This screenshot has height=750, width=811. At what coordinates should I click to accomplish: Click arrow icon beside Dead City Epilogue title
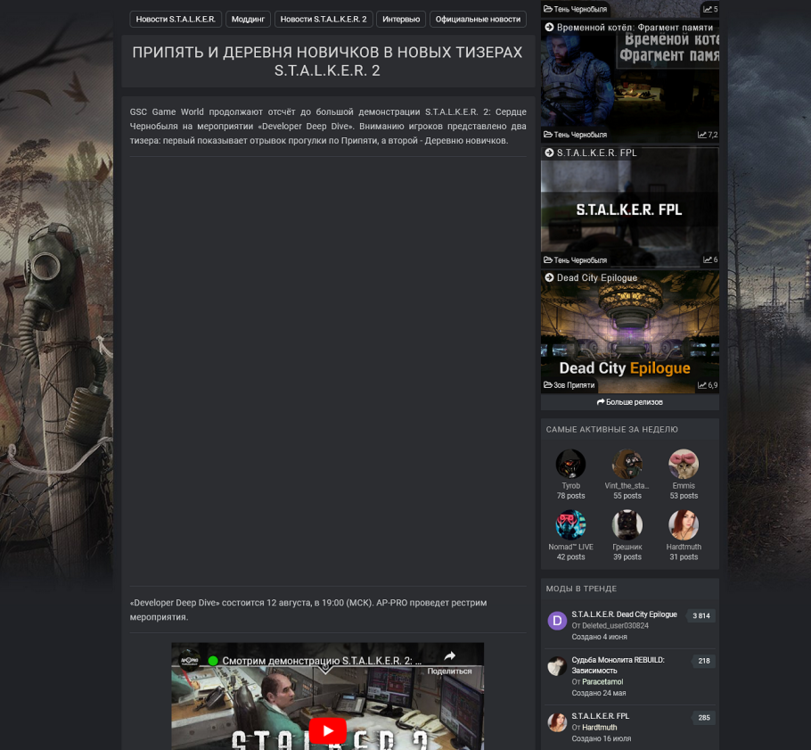[549, 278]
